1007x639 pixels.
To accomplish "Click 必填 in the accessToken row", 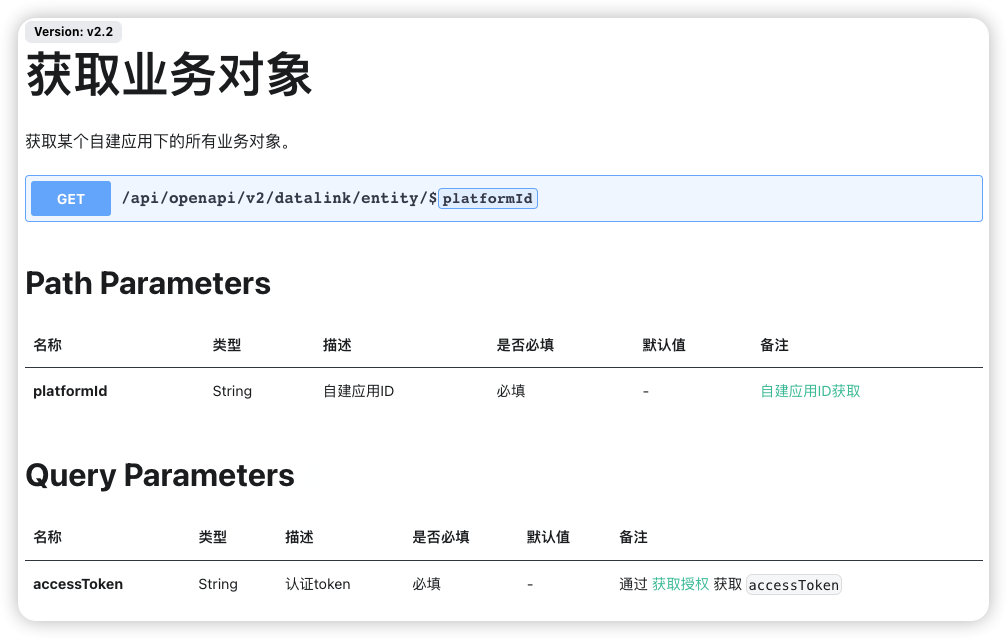I will click(x=426, y=584).
